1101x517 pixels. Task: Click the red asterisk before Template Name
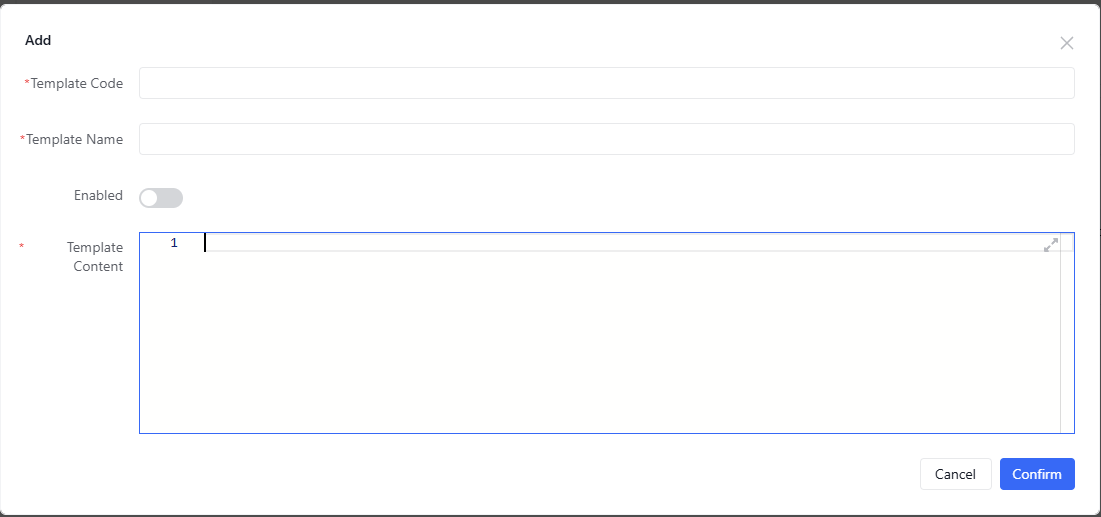(23, 139)
